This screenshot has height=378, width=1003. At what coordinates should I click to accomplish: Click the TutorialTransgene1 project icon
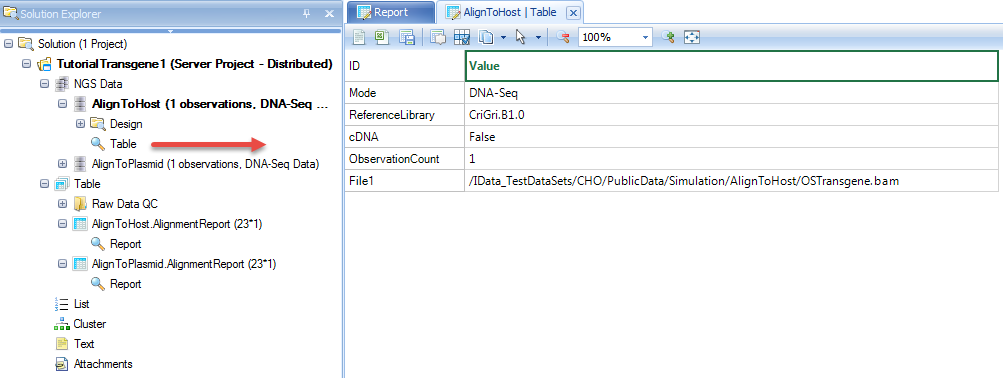tap(43, 64)
